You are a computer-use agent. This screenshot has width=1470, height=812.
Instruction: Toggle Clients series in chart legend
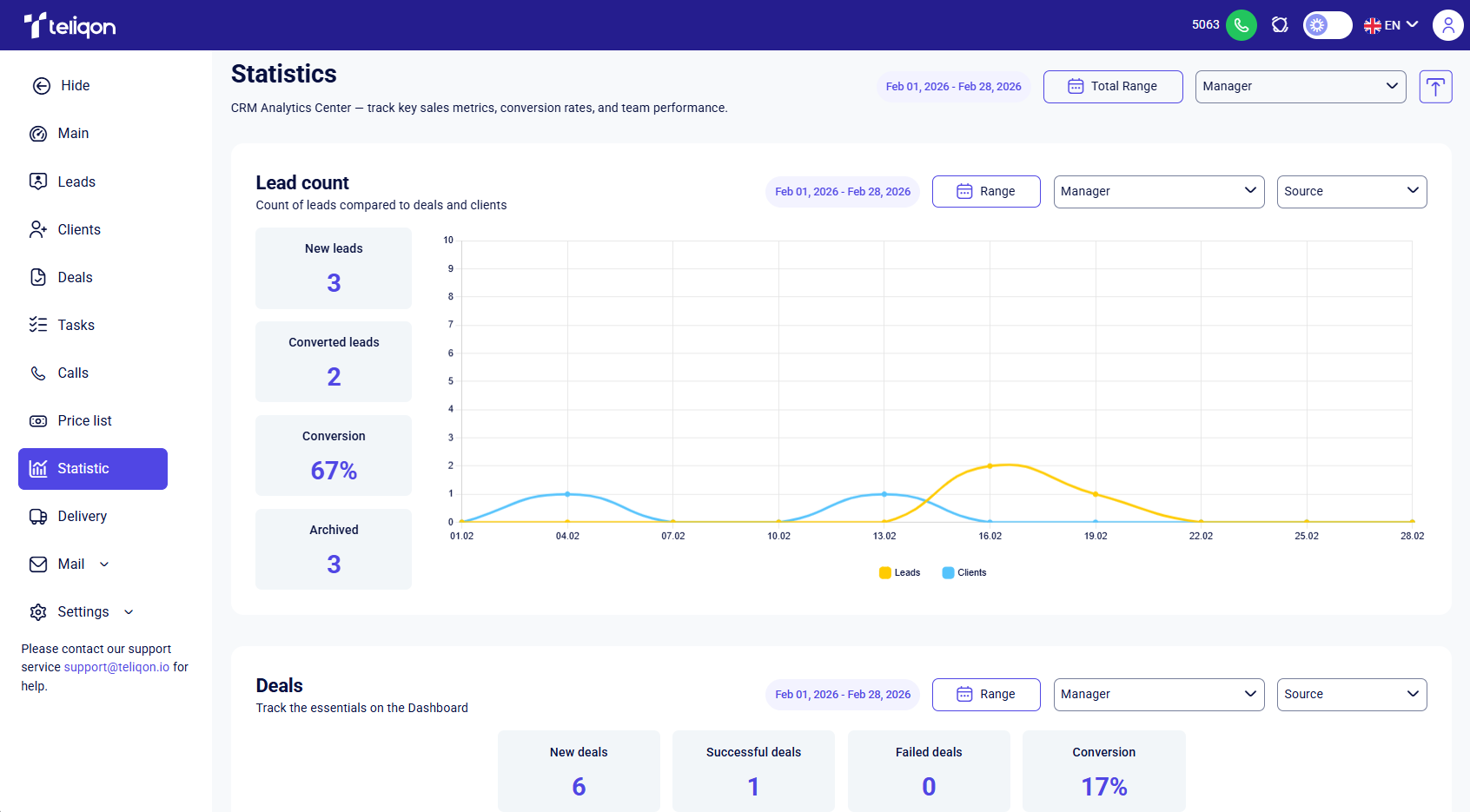click(963, 573)
